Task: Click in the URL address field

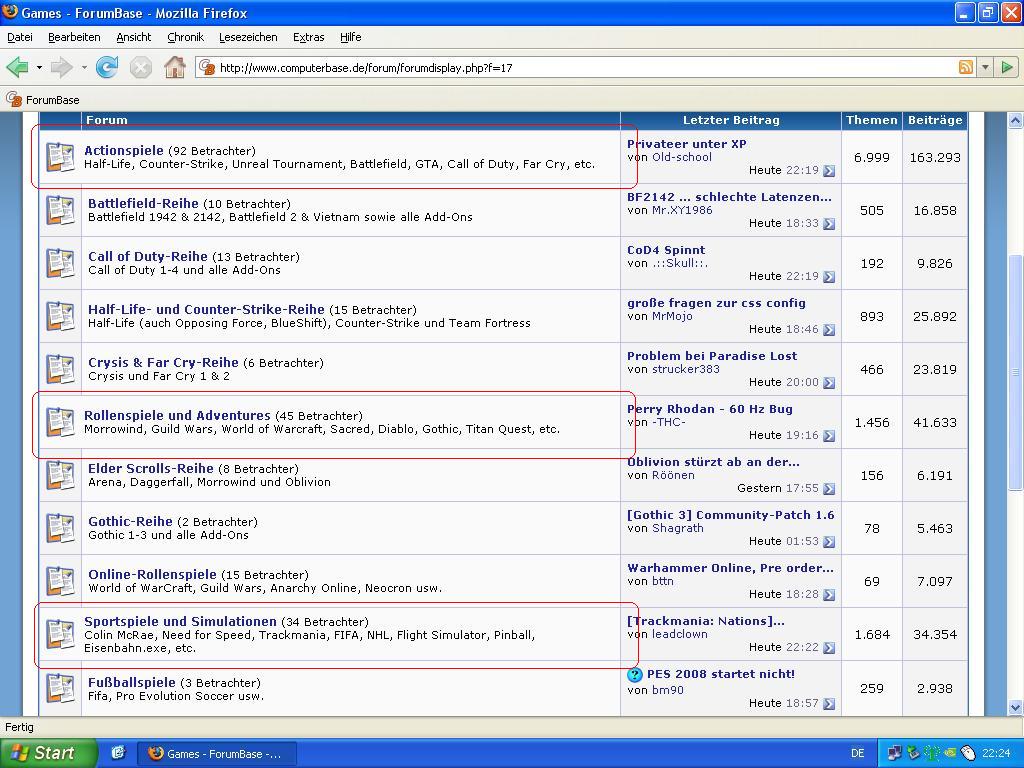Action: 584,67
